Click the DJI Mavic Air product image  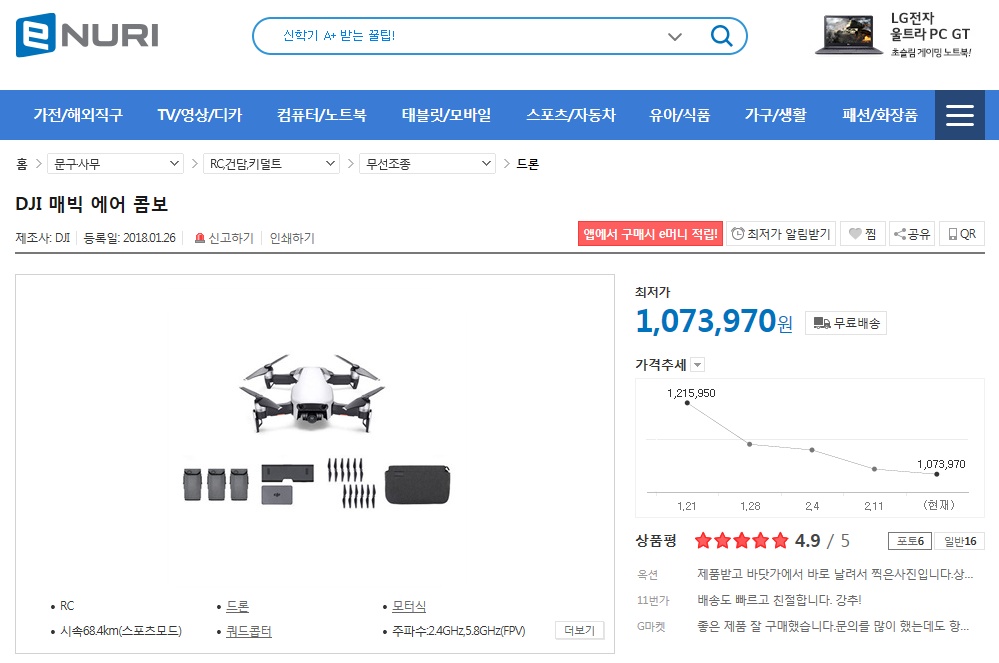(x=315, y=430)
